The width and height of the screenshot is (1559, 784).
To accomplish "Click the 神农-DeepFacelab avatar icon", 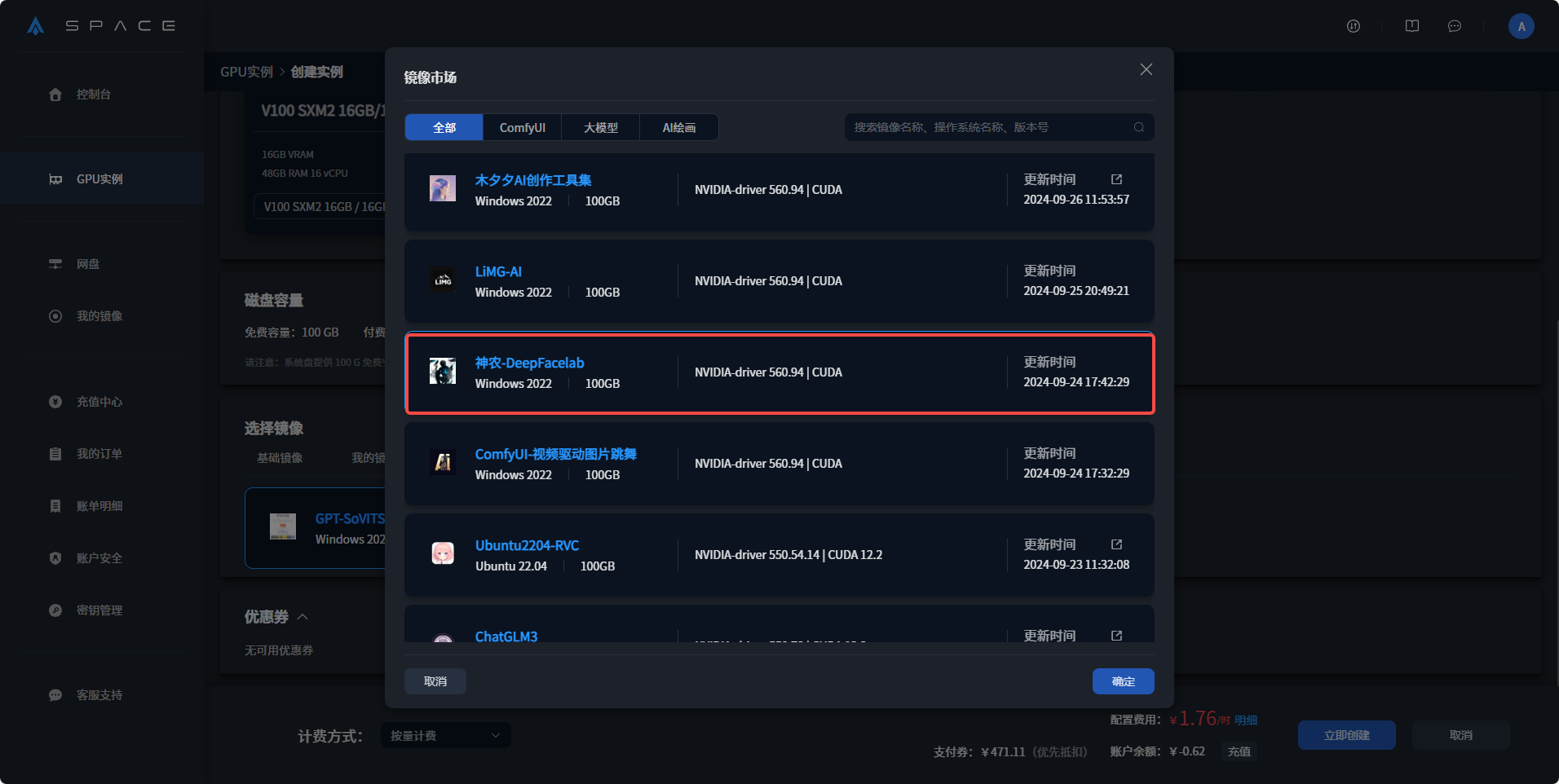I will click(443, 372).
